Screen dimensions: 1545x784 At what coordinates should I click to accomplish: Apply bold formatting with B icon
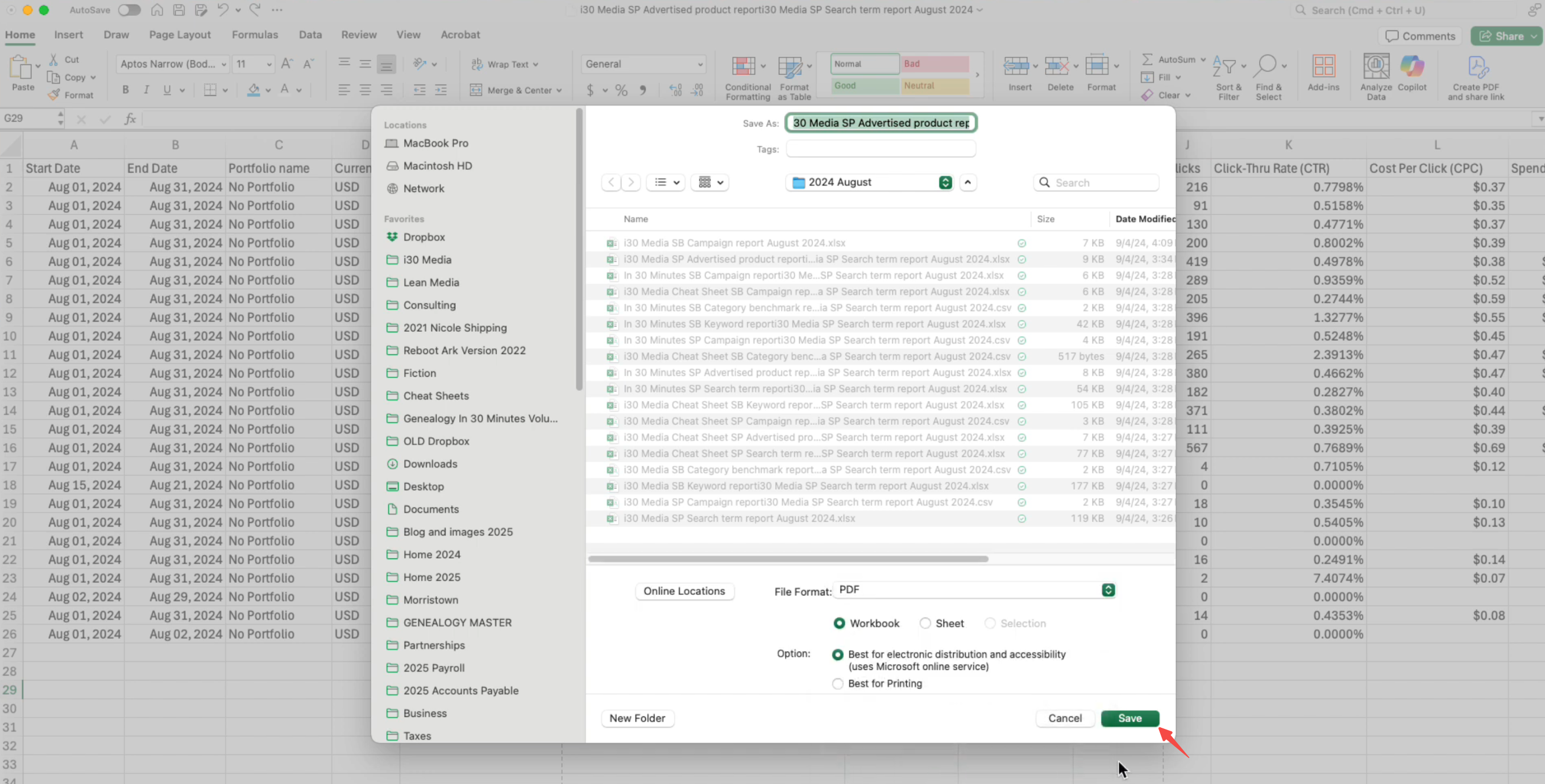(x=126, y=90)
